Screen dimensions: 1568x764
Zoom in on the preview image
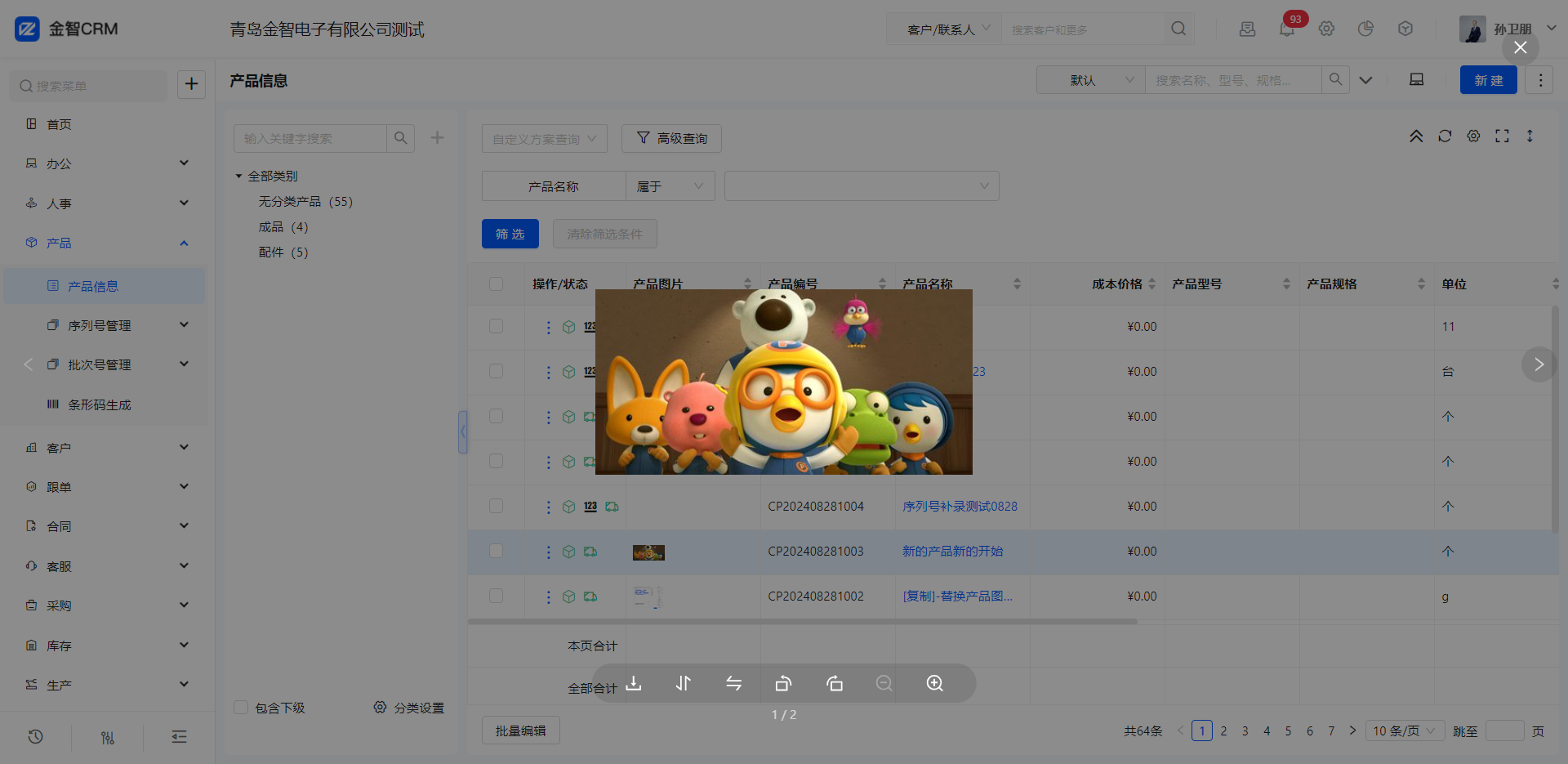tap(935, 683)
